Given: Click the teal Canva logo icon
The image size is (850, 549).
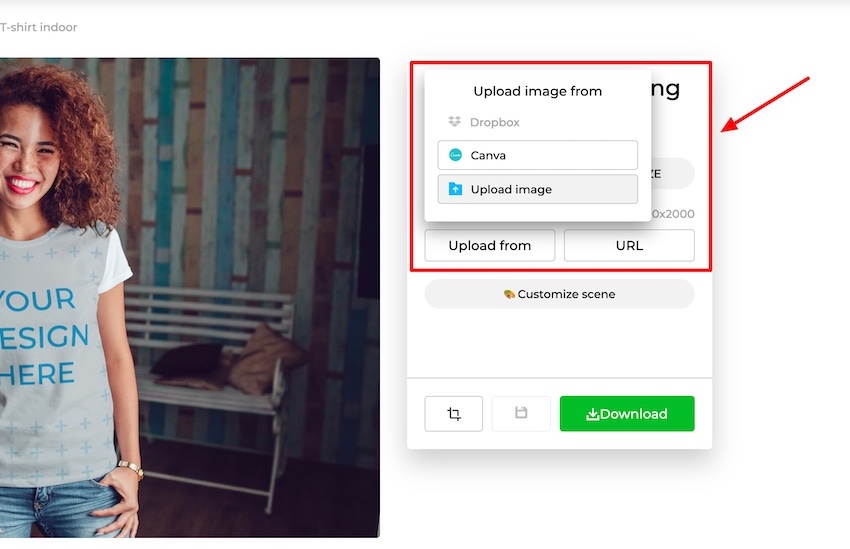Looking at the screenshot, I should tap(455, 155).
